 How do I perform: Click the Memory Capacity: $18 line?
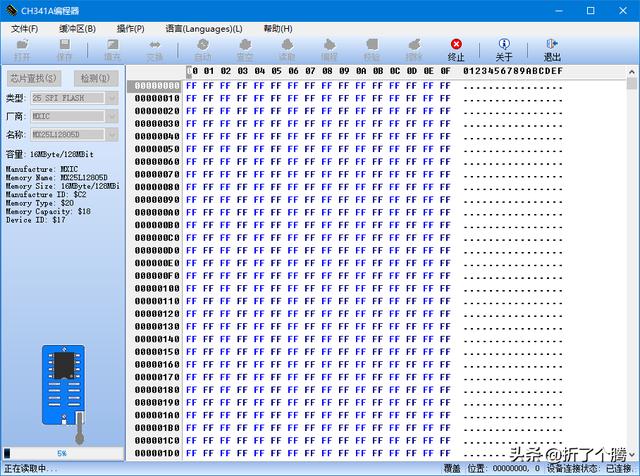coord(48,211)
